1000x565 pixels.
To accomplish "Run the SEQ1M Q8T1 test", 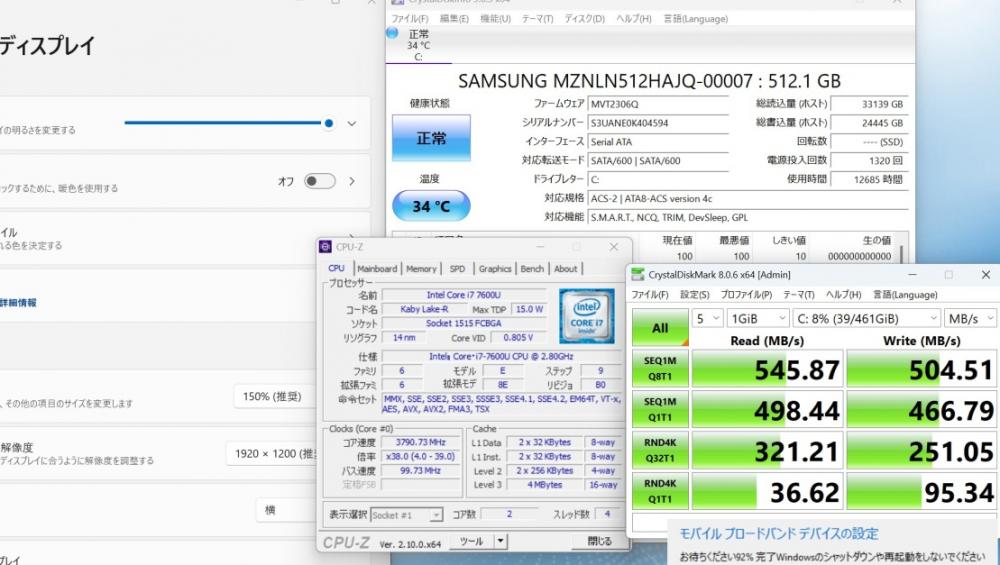I will pos(660,369).
